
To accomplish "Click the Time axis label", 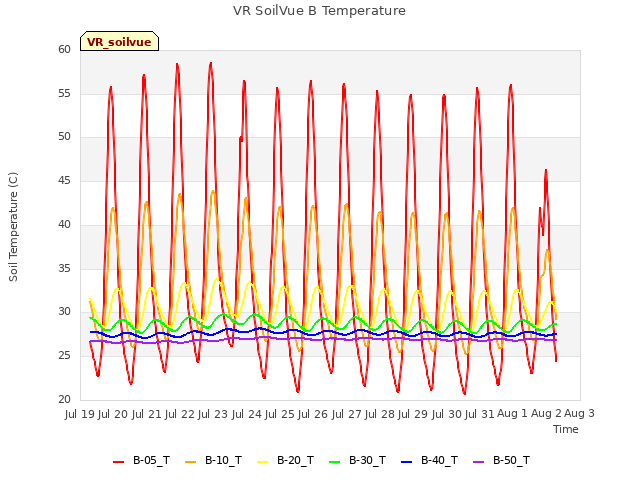I will coord(566,429).
